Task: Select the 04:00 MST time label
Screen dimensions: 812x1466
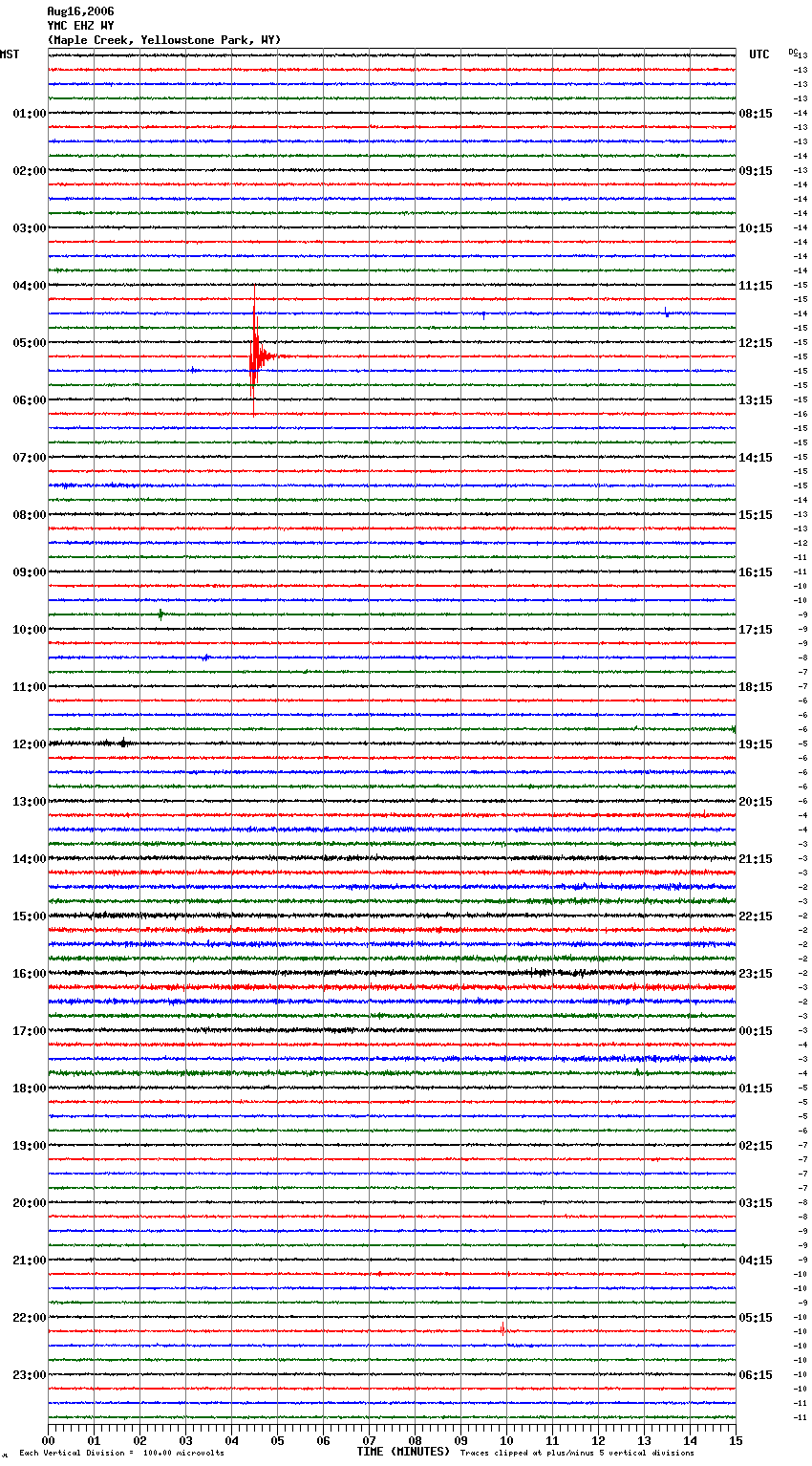Action: pos(30,286)
